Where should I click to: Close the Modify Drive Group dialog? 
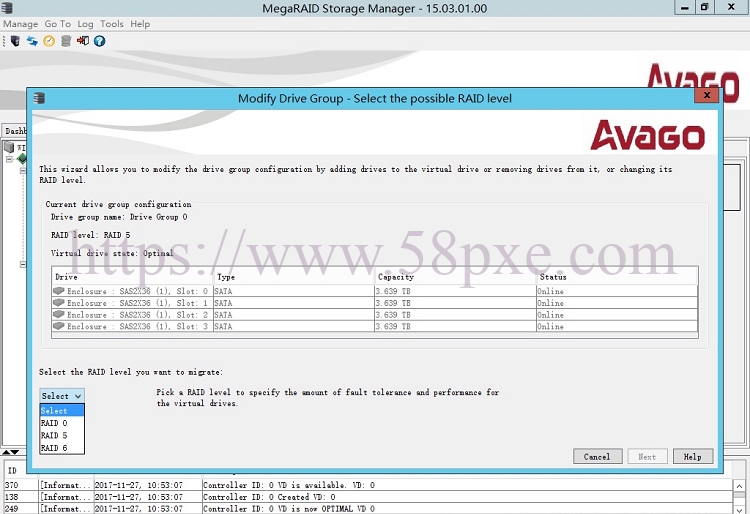(707, 95)
